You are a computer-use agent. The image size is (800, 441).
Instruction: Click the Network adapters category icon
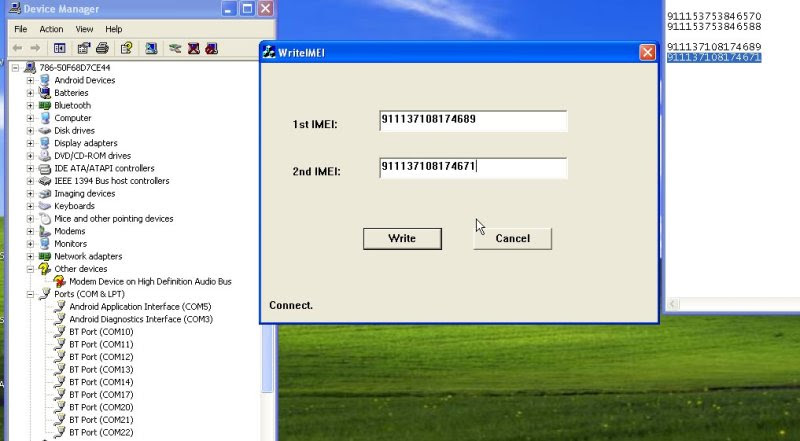(x=45, y=256)
